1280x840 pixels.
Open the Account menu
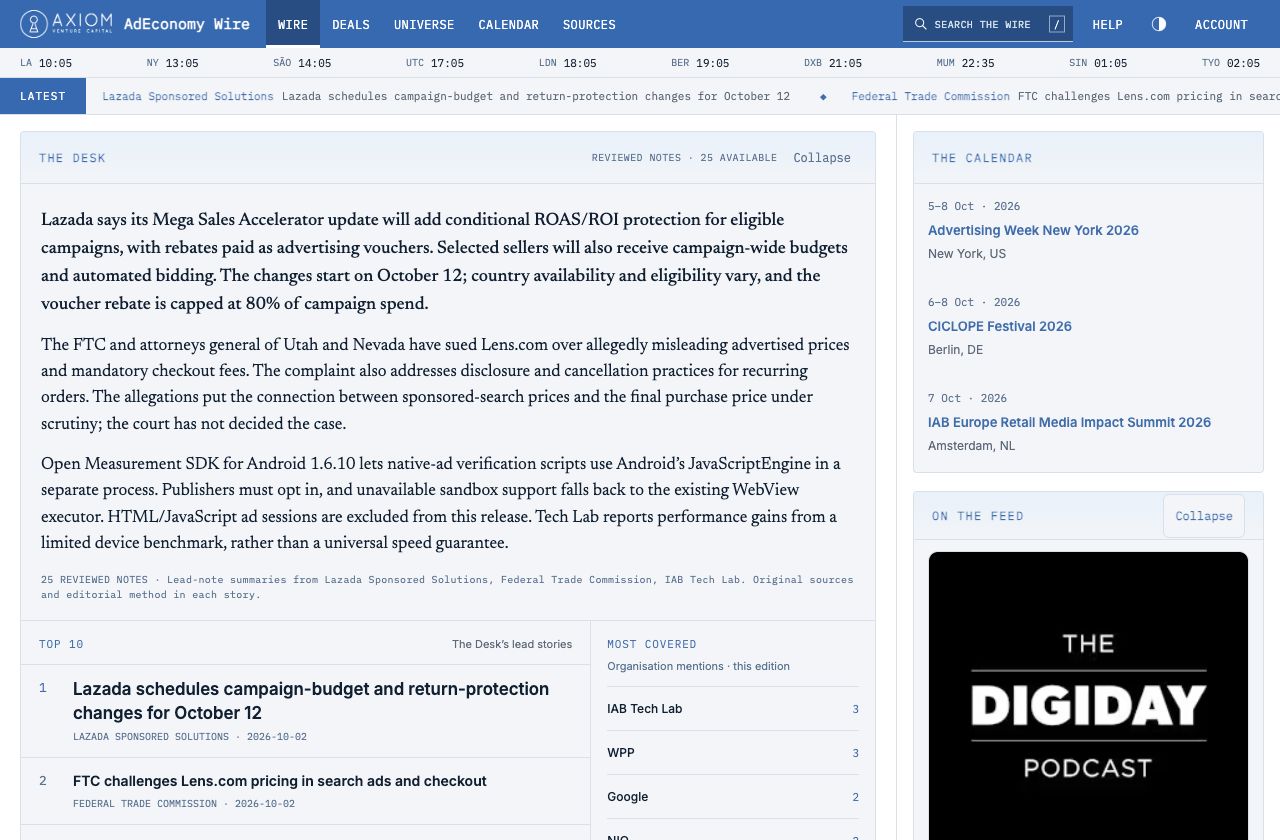pyautogui.click(x=1221, y=24)
